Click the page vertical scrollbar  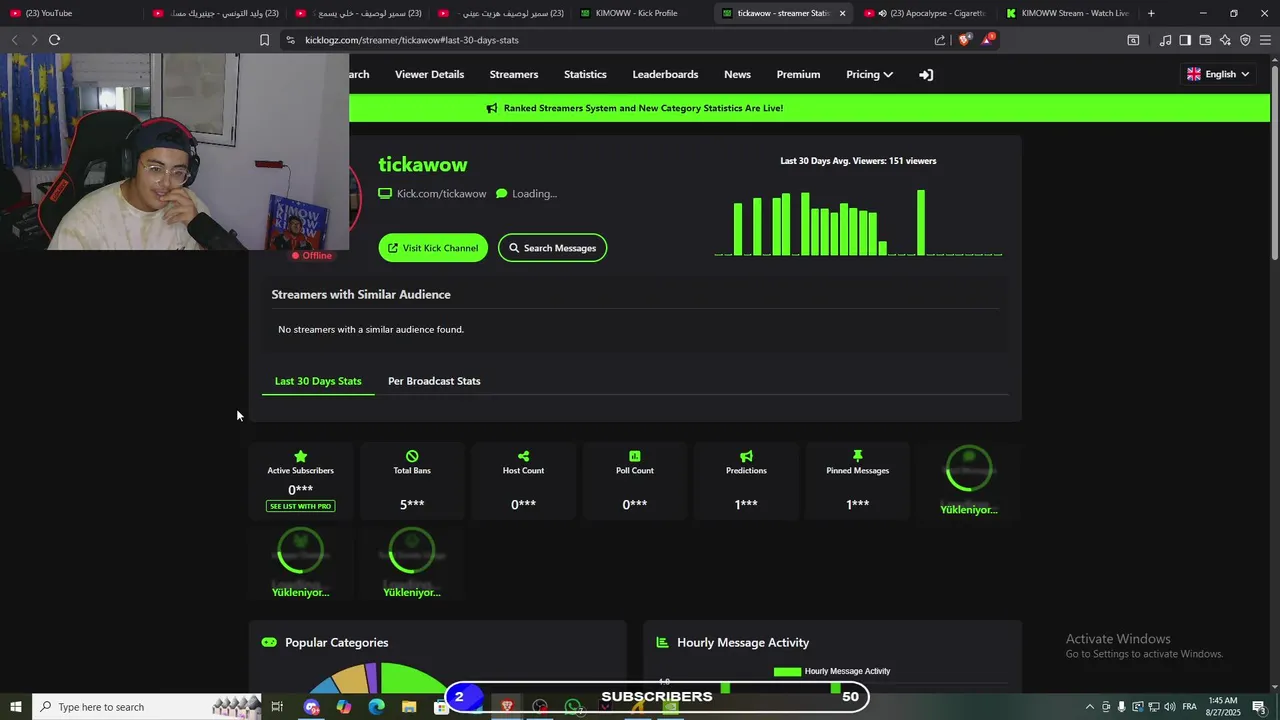1274,160
